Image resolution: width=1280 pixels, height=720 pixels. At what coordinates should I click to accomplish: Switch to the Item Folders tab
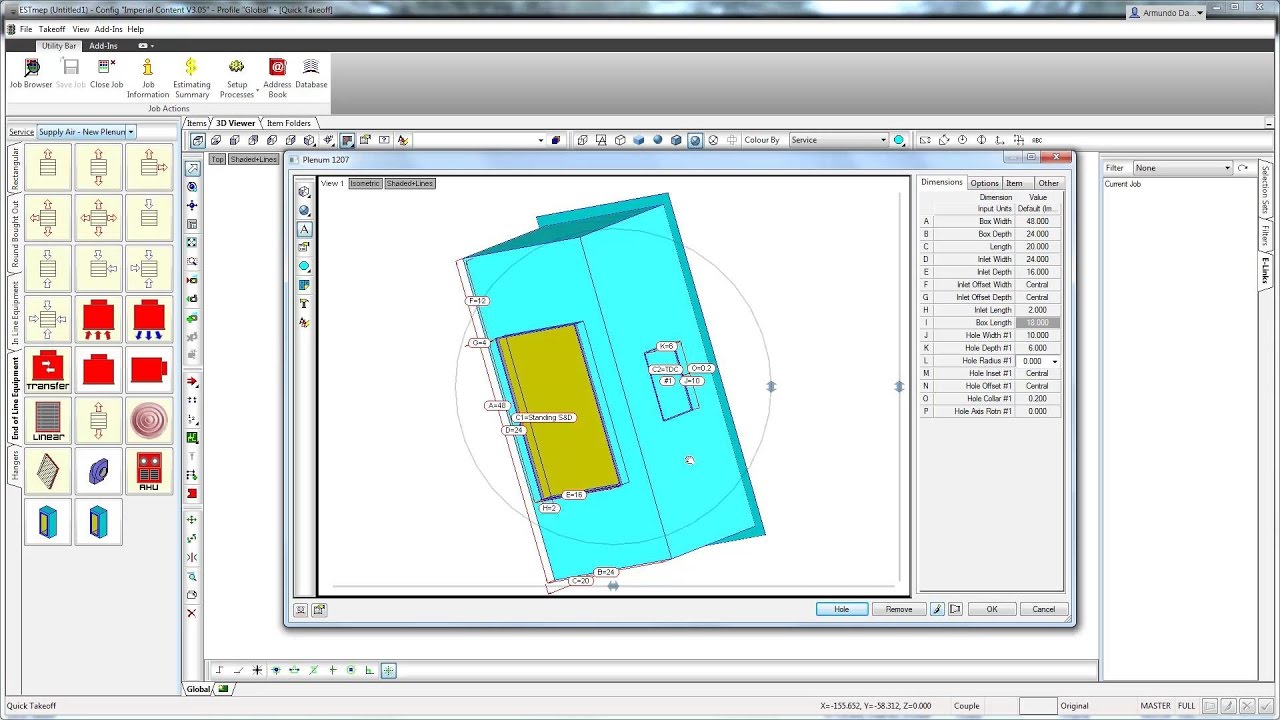pos(288,122)
